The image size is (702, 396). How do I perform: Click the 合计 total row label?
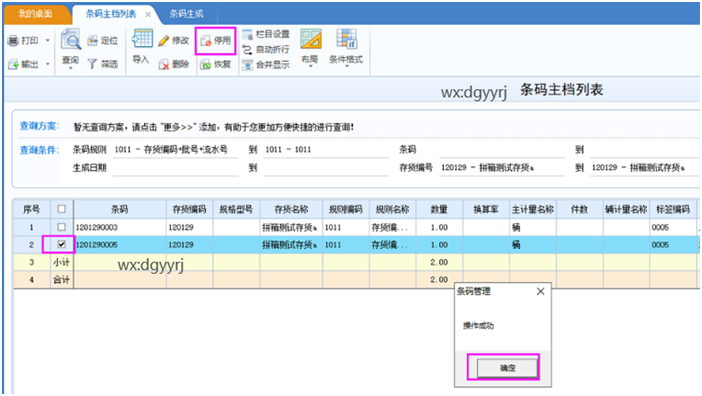pos(61,280)
